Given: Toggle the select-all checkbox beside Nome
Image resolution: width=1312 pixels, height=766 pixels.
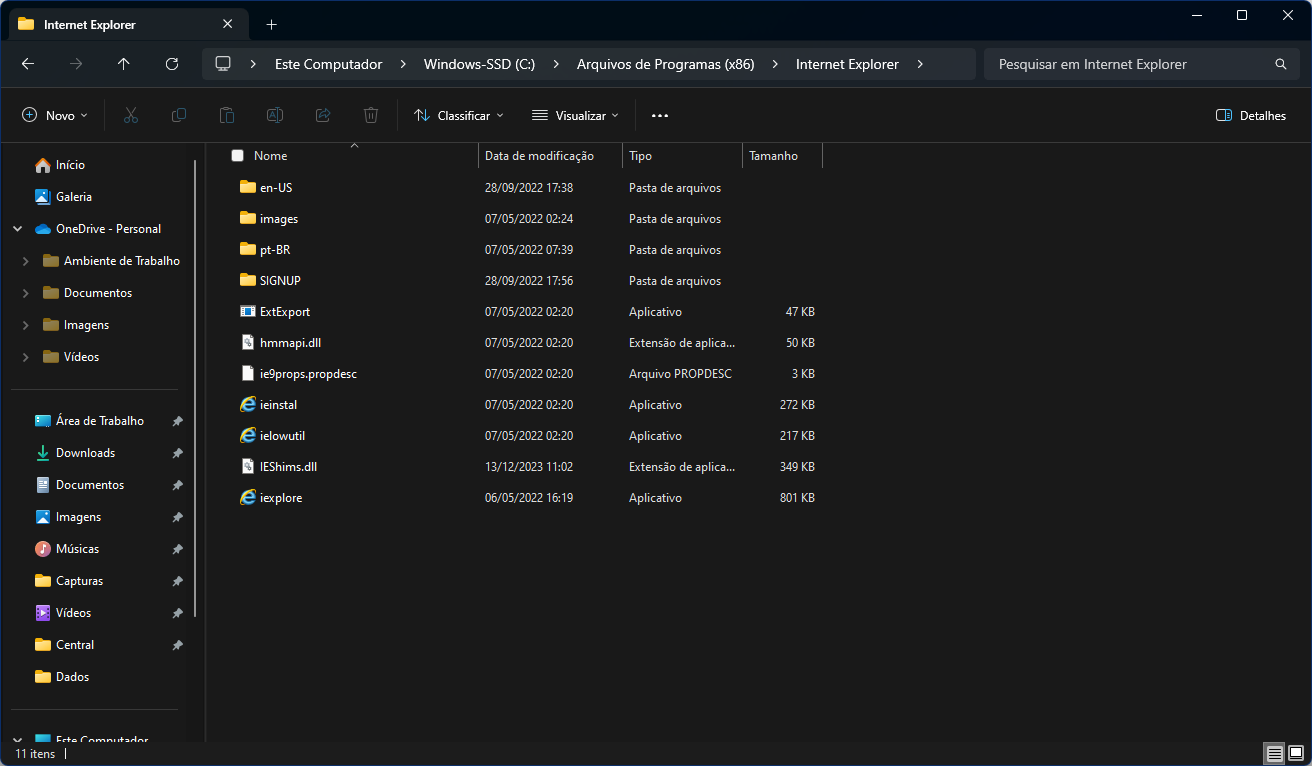Looking at the screenshot, I should pyautogui.click(x=237, y=156).
